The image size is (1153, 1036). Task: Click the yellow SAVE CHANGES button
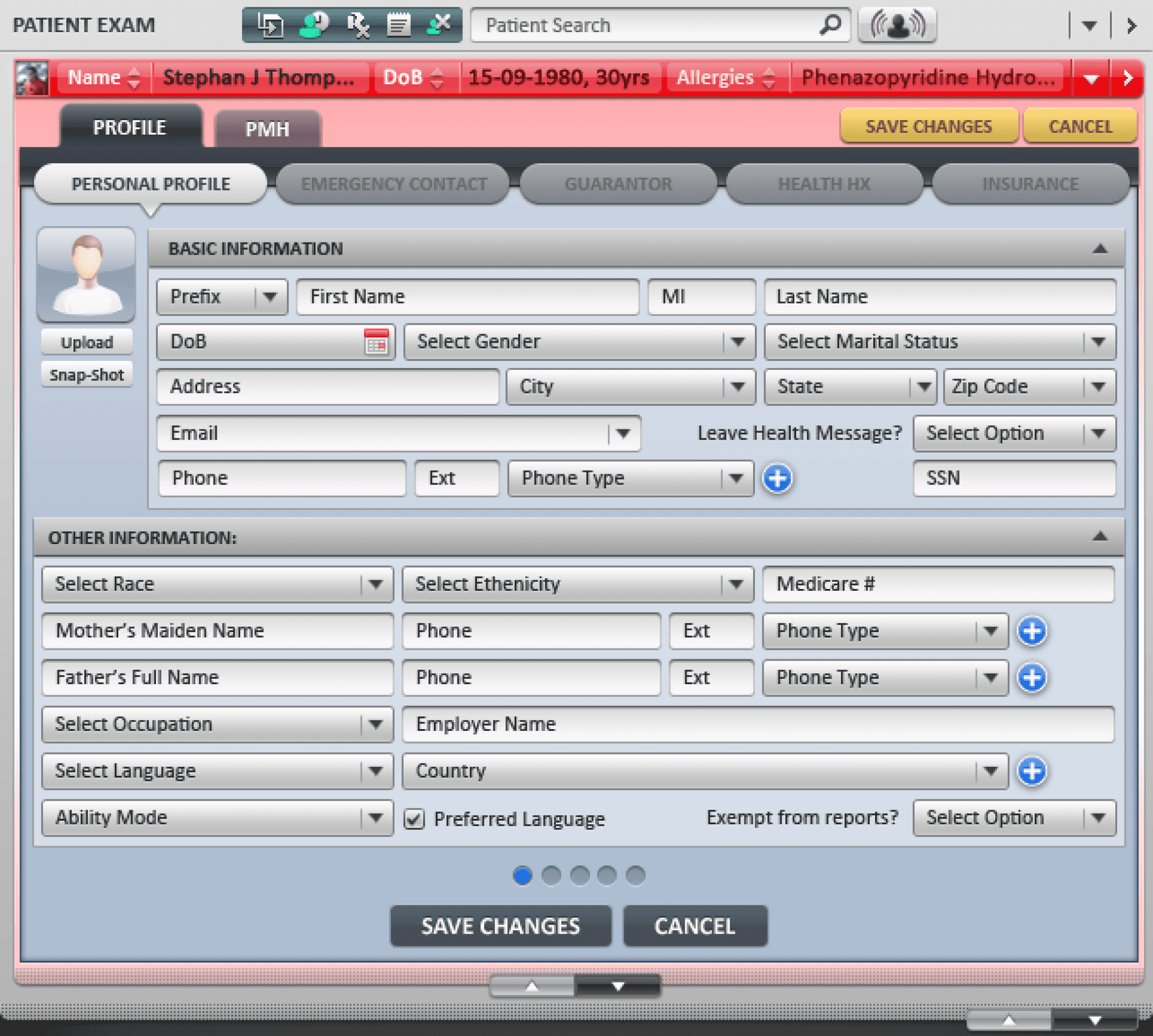point(929,126)
